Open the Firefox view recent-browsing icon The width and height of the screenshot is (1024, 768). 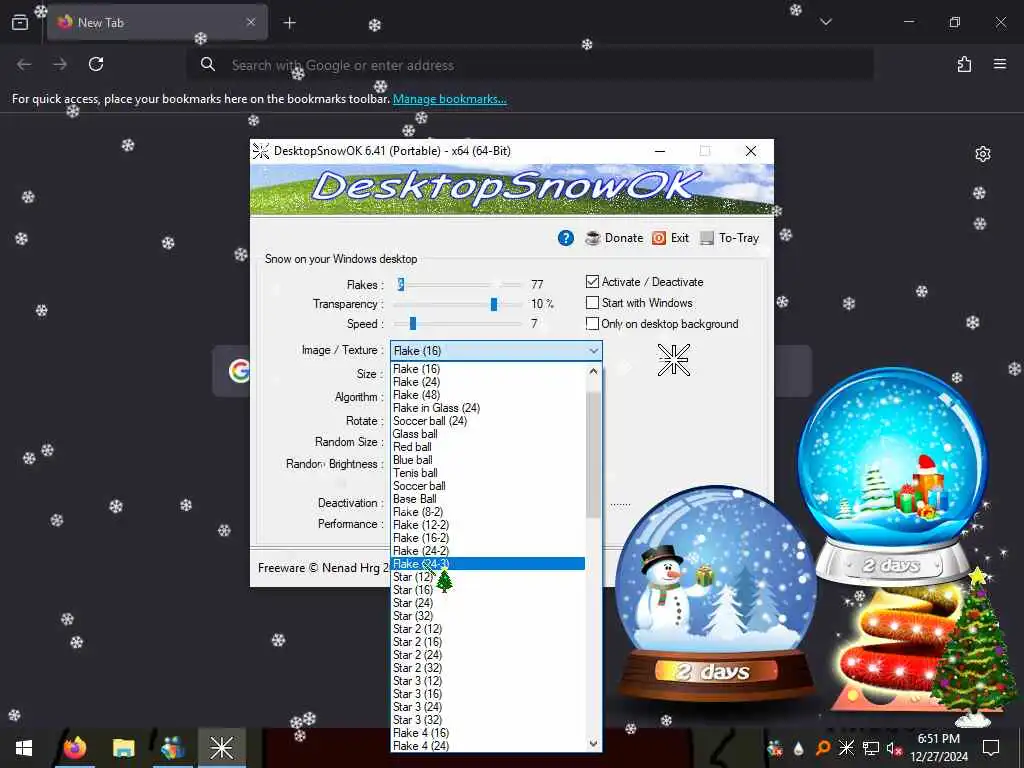20,23
